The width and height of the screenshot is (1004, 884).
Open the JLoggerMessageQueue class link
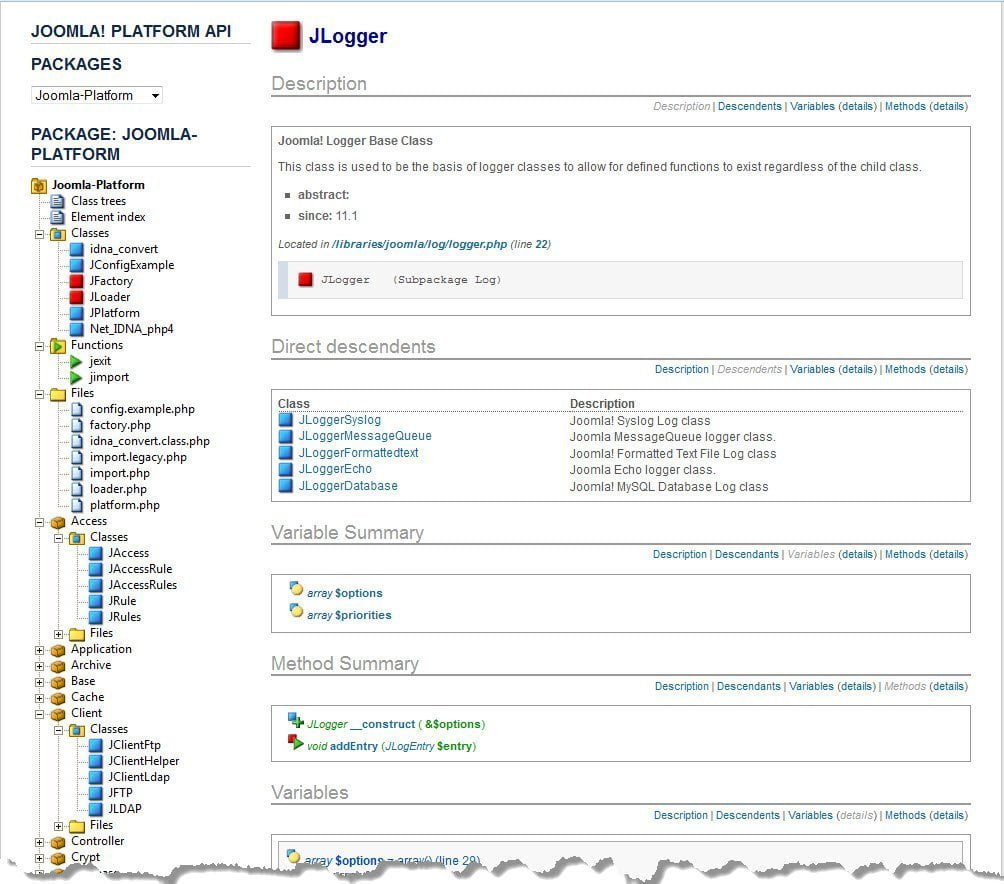(365, 436)
